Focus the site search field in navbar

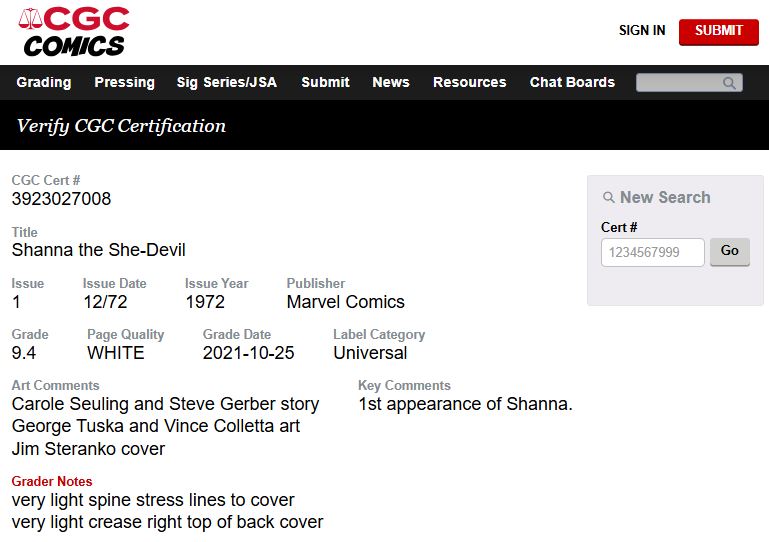680,83
